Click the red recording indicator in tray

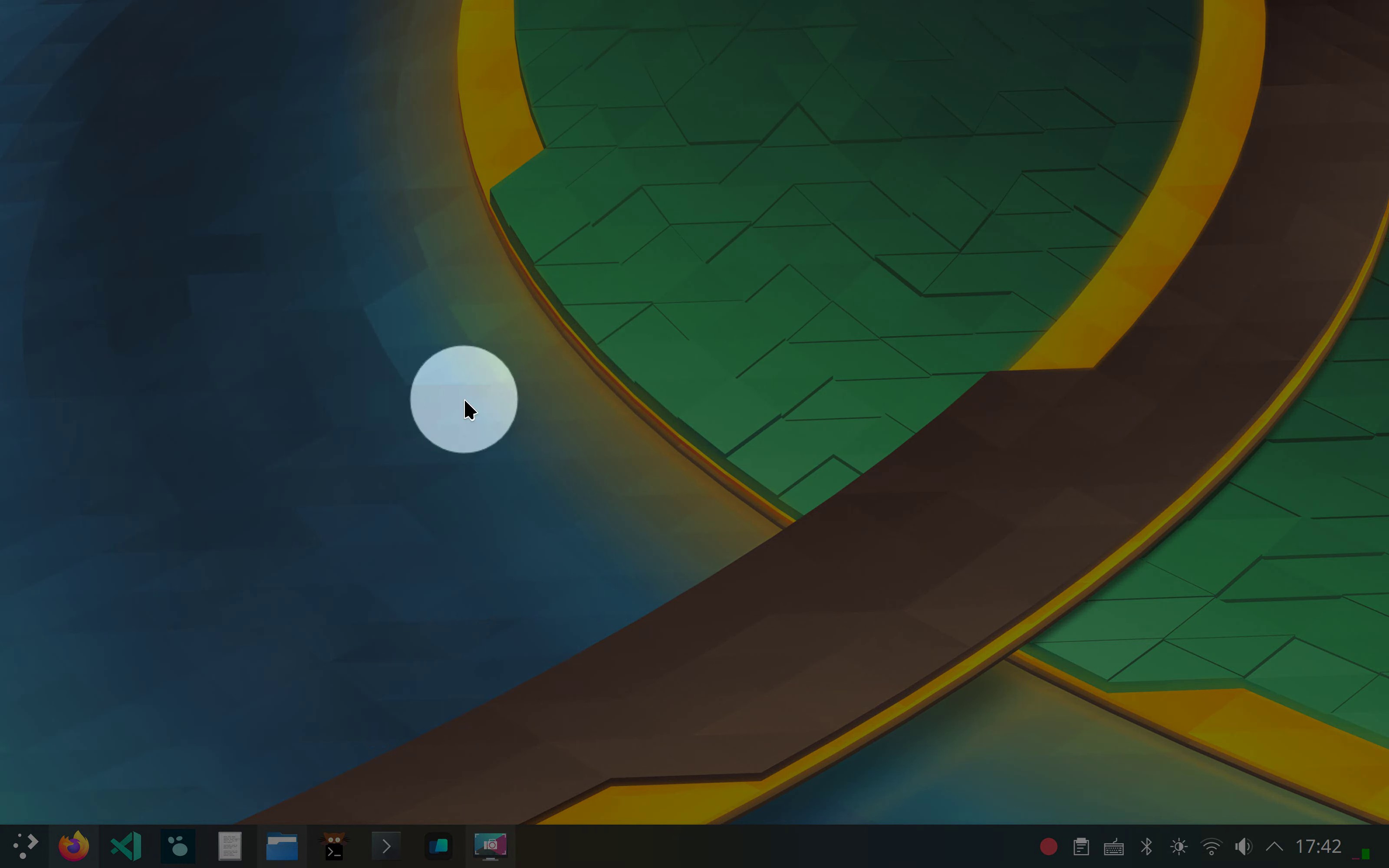[1049, 847]
